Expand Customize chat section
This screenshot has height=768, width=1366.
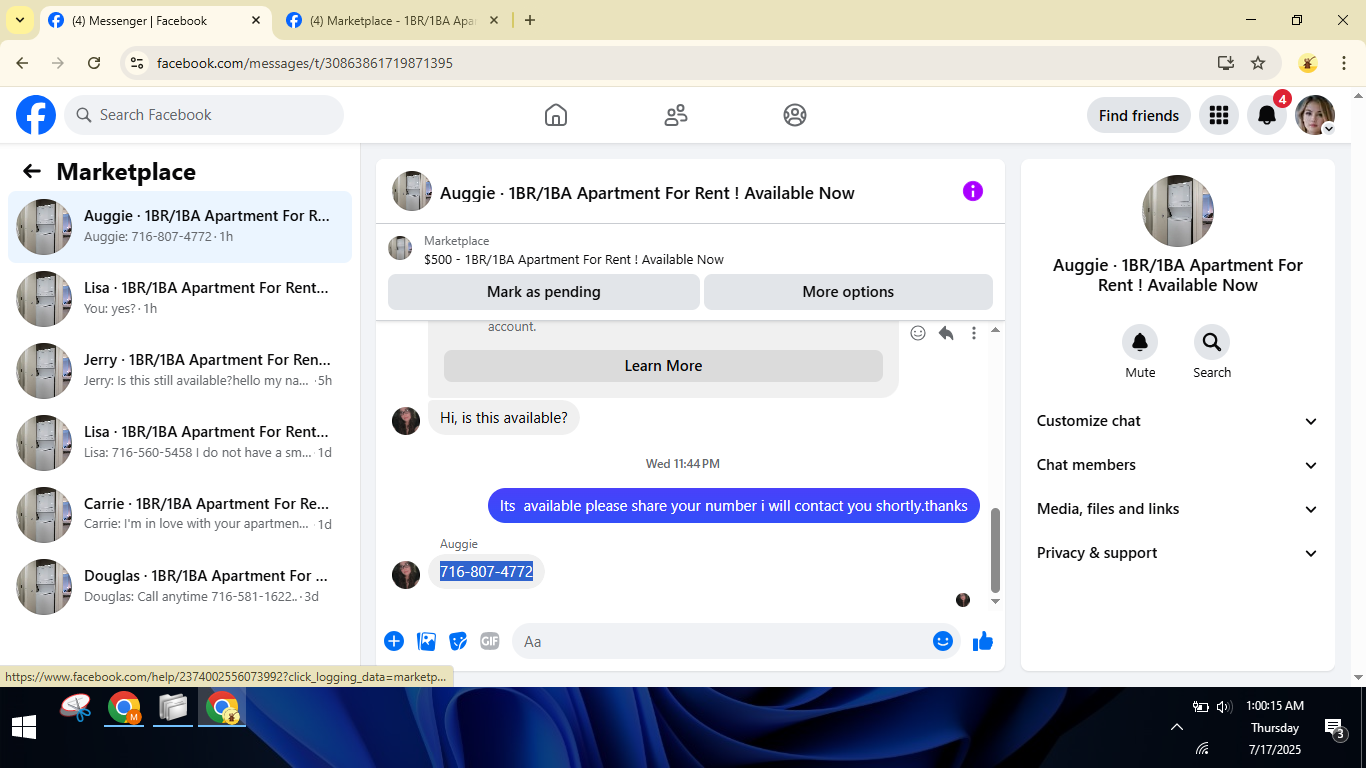click(x=1177, y=421)
